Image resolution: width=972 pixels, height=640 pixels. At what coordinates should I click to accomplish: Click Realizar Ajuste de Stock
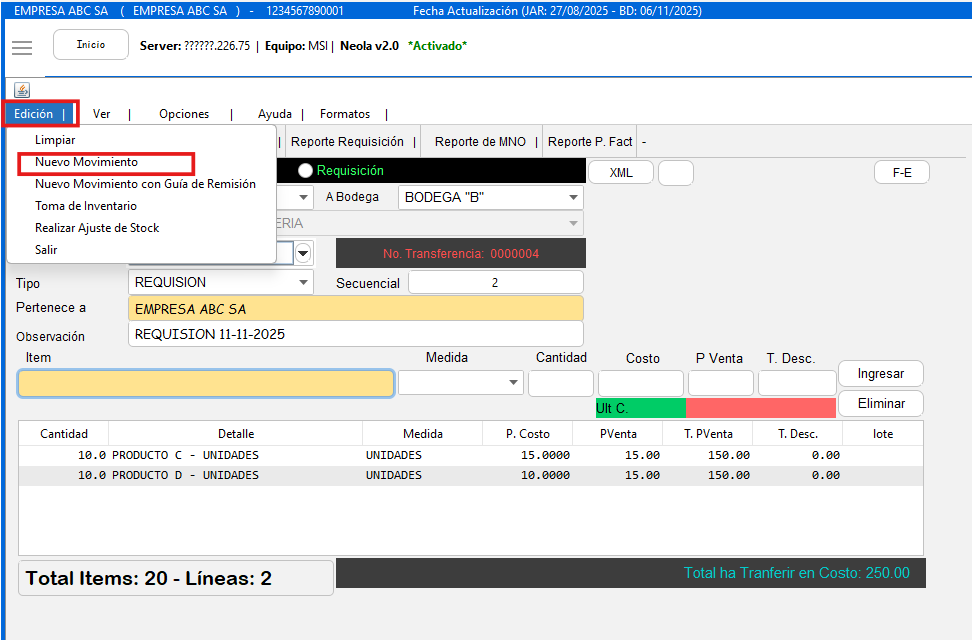pyautogui.click(x=97, y=228)
